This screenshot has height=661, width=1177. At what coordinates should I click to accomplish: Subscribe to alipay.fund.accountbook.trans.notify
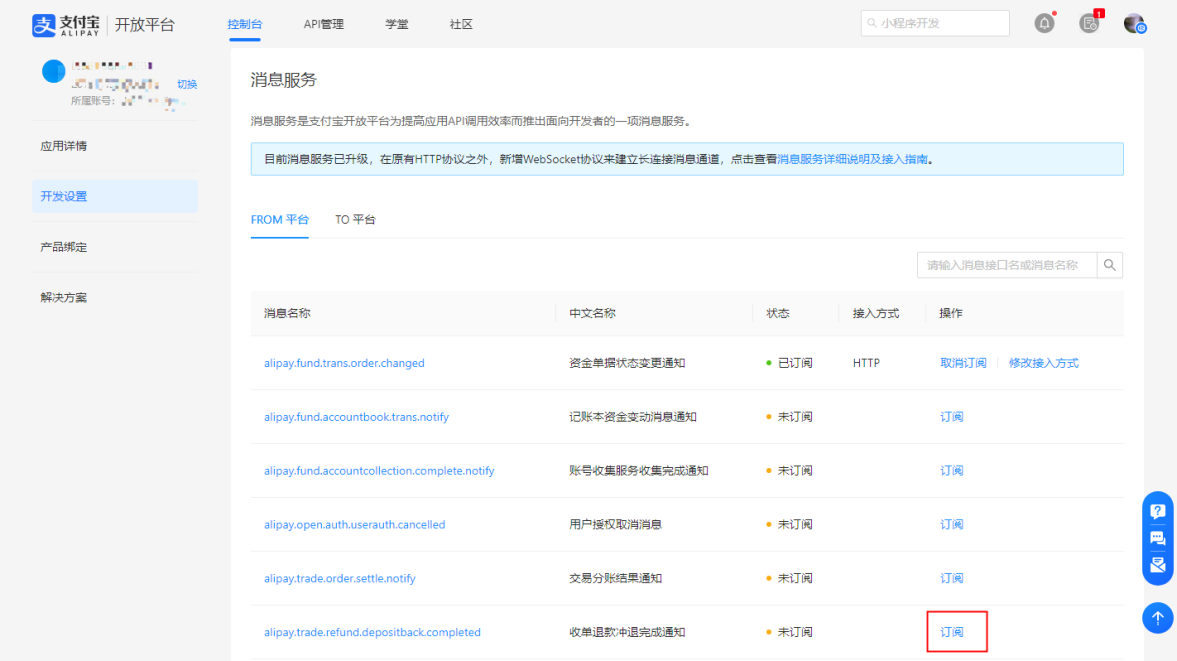point(952,417)
